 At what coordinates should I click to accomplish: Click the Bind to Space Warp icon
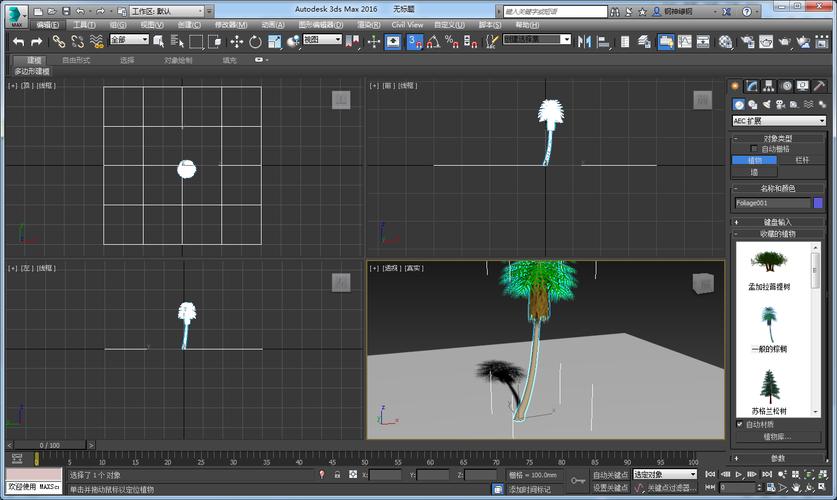(96, 41)
